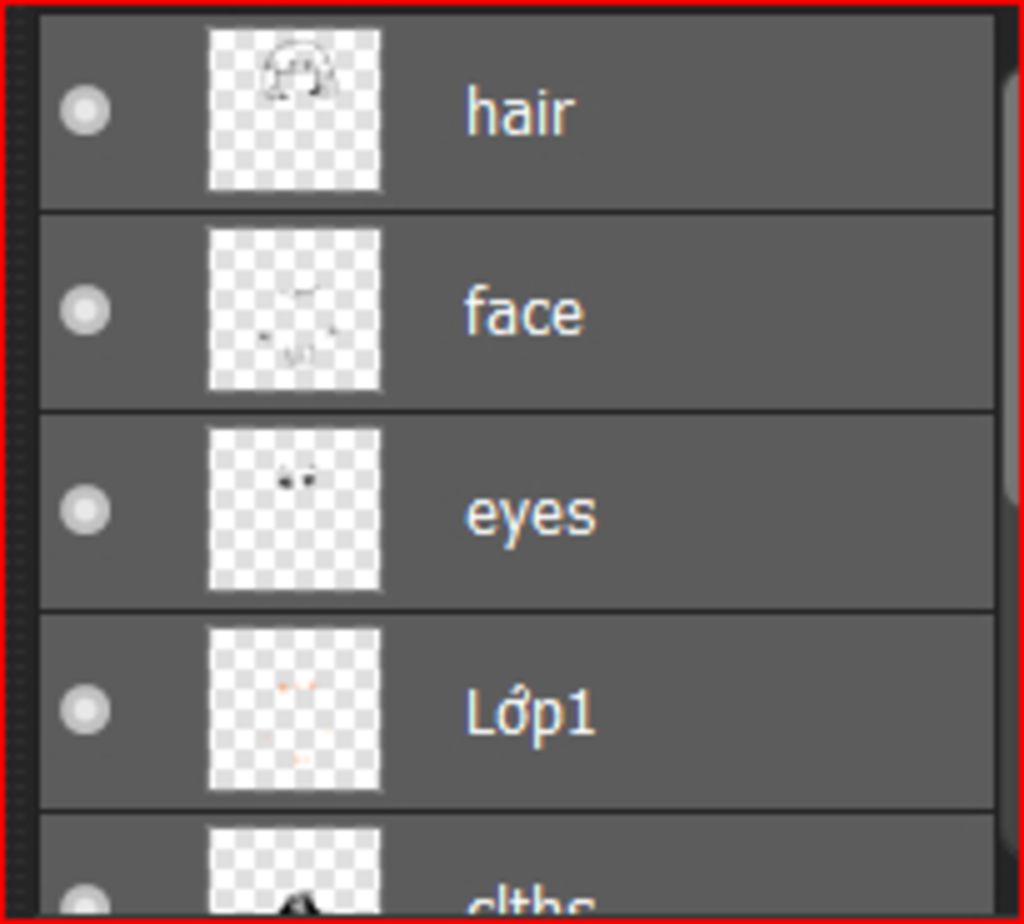Click blank area right of eyes label

(793, 513)
